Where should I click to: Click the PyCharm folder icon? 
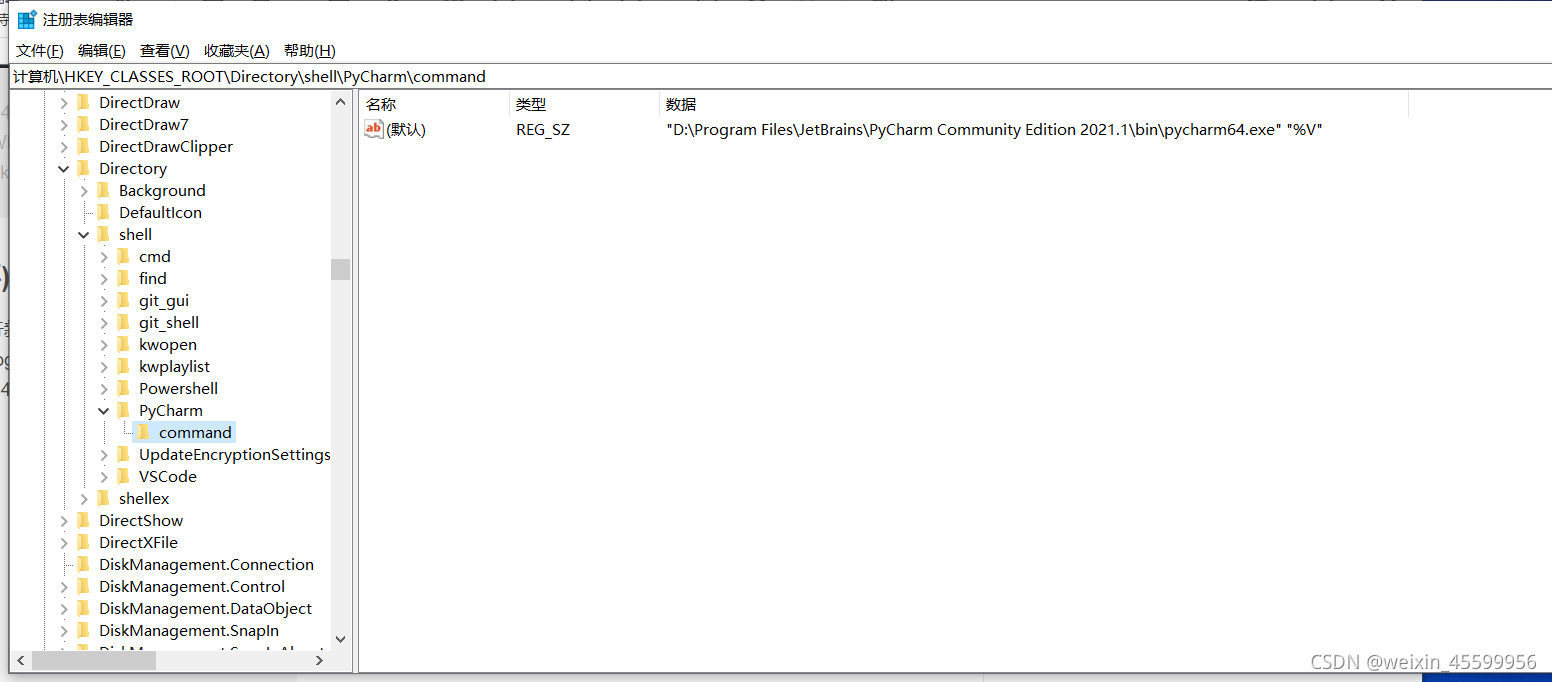click(x=124, y=410)
